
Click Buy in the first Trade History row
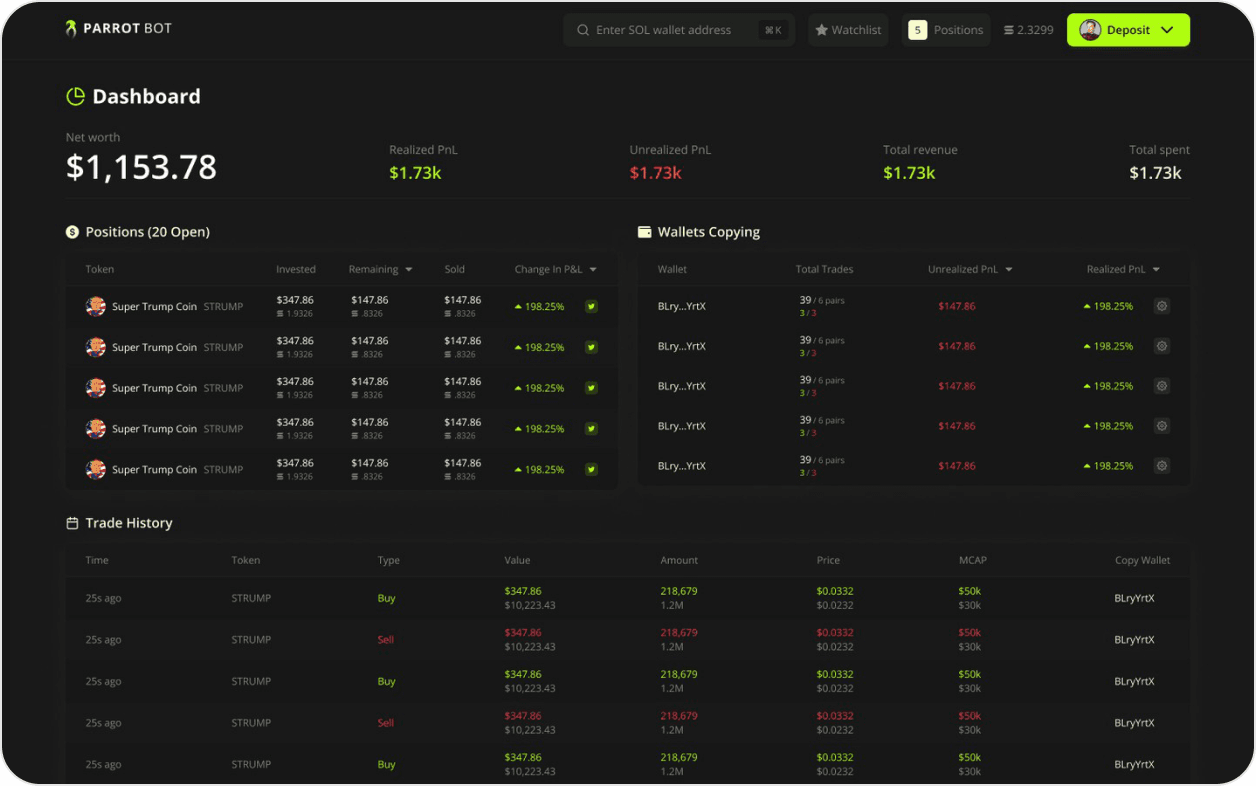(x=386, y=598)
